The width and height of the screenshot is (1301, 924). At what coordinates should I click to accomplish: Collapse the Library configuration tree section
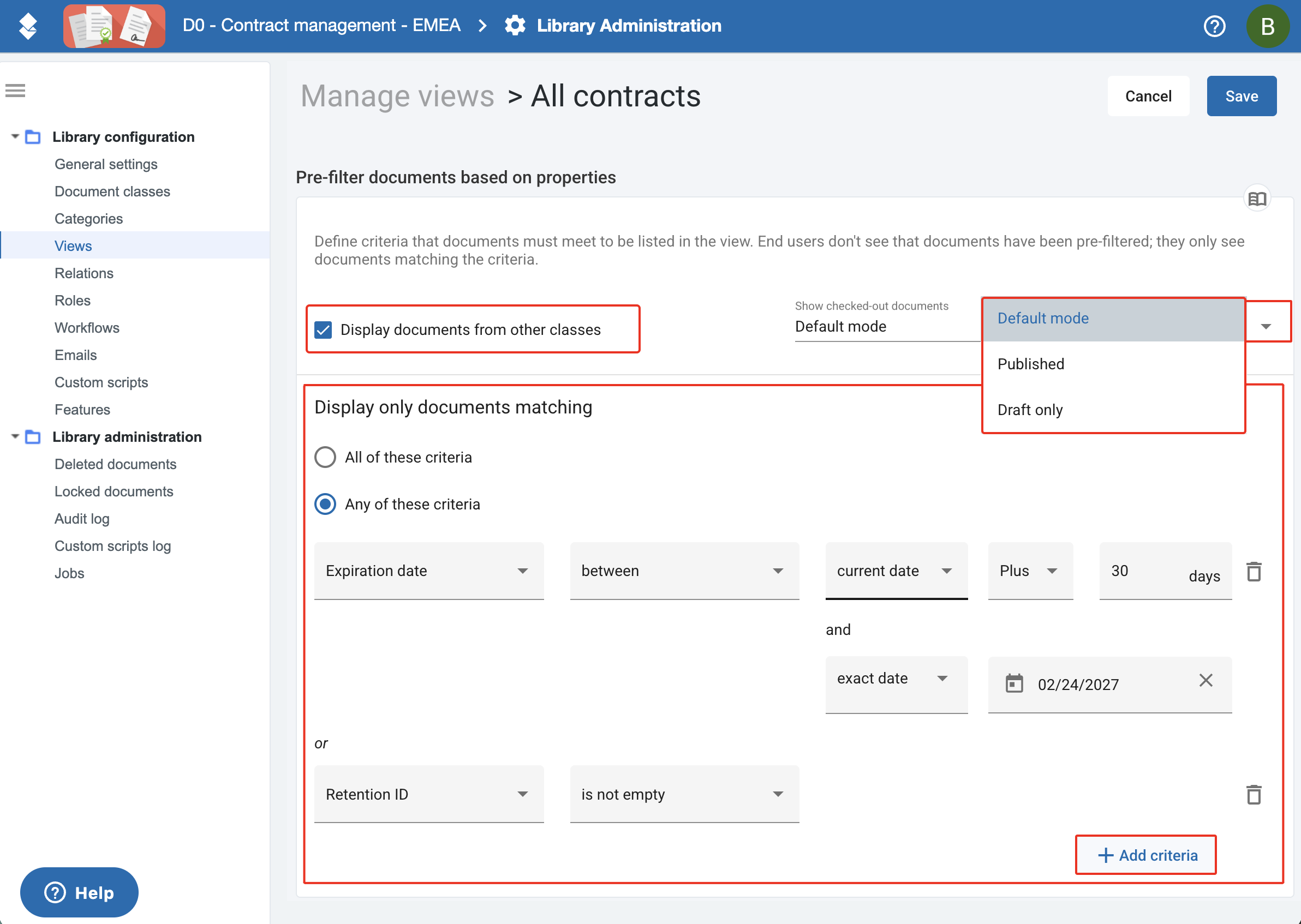(15, 136)
